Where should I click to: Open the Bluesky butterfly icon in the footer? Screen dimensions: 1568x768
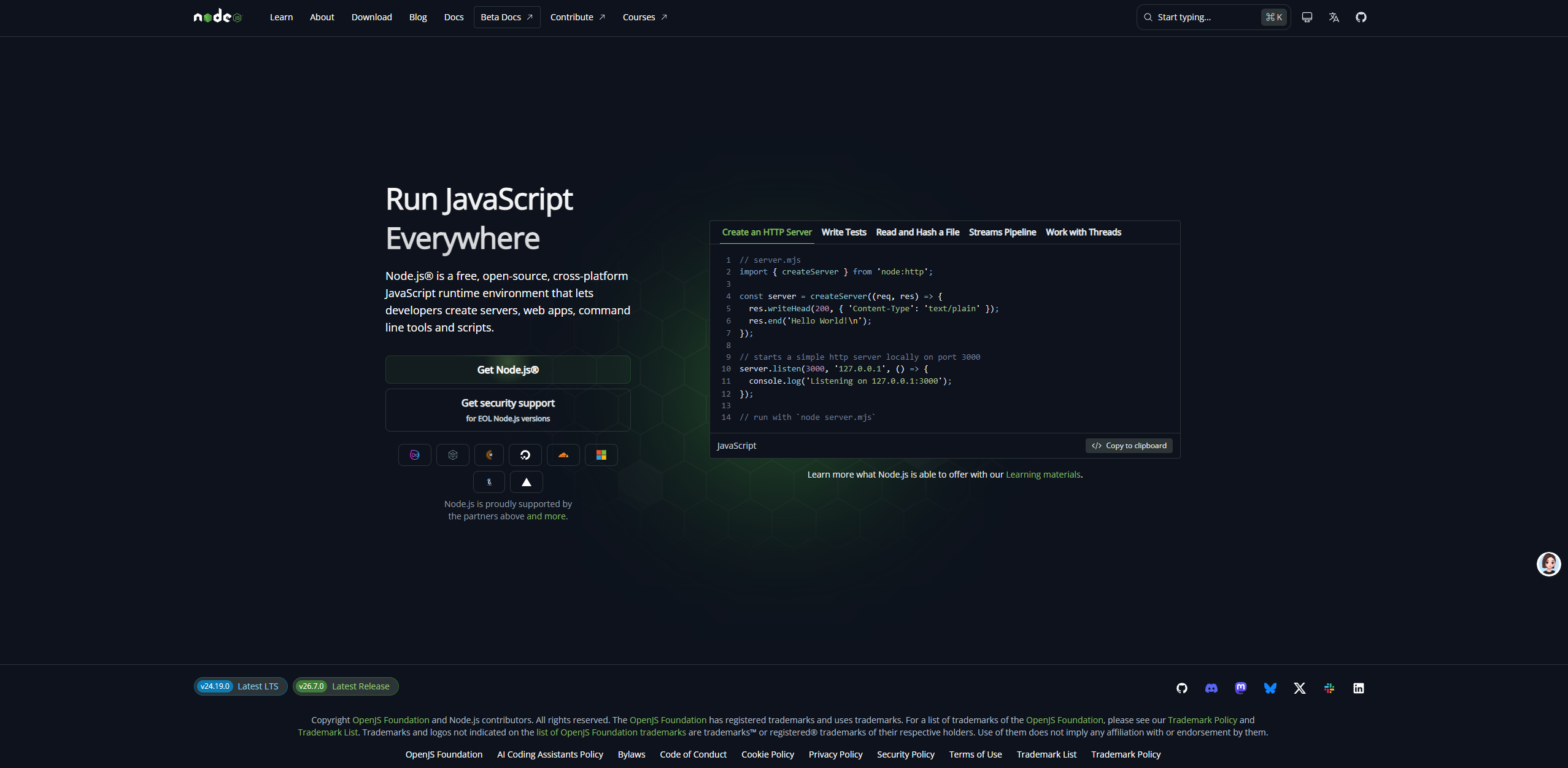coord(1270,688)
